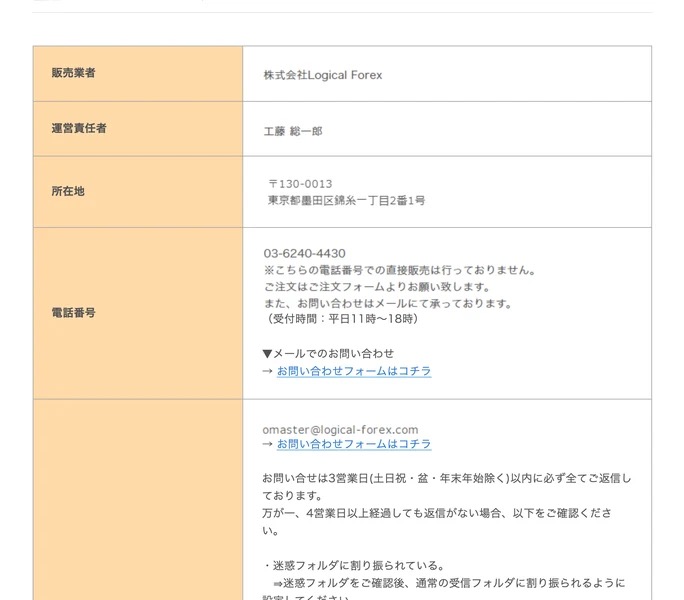Click note ※こちらの電話番号での直接販売
This screenshot has width=684, height=600.
400,270
